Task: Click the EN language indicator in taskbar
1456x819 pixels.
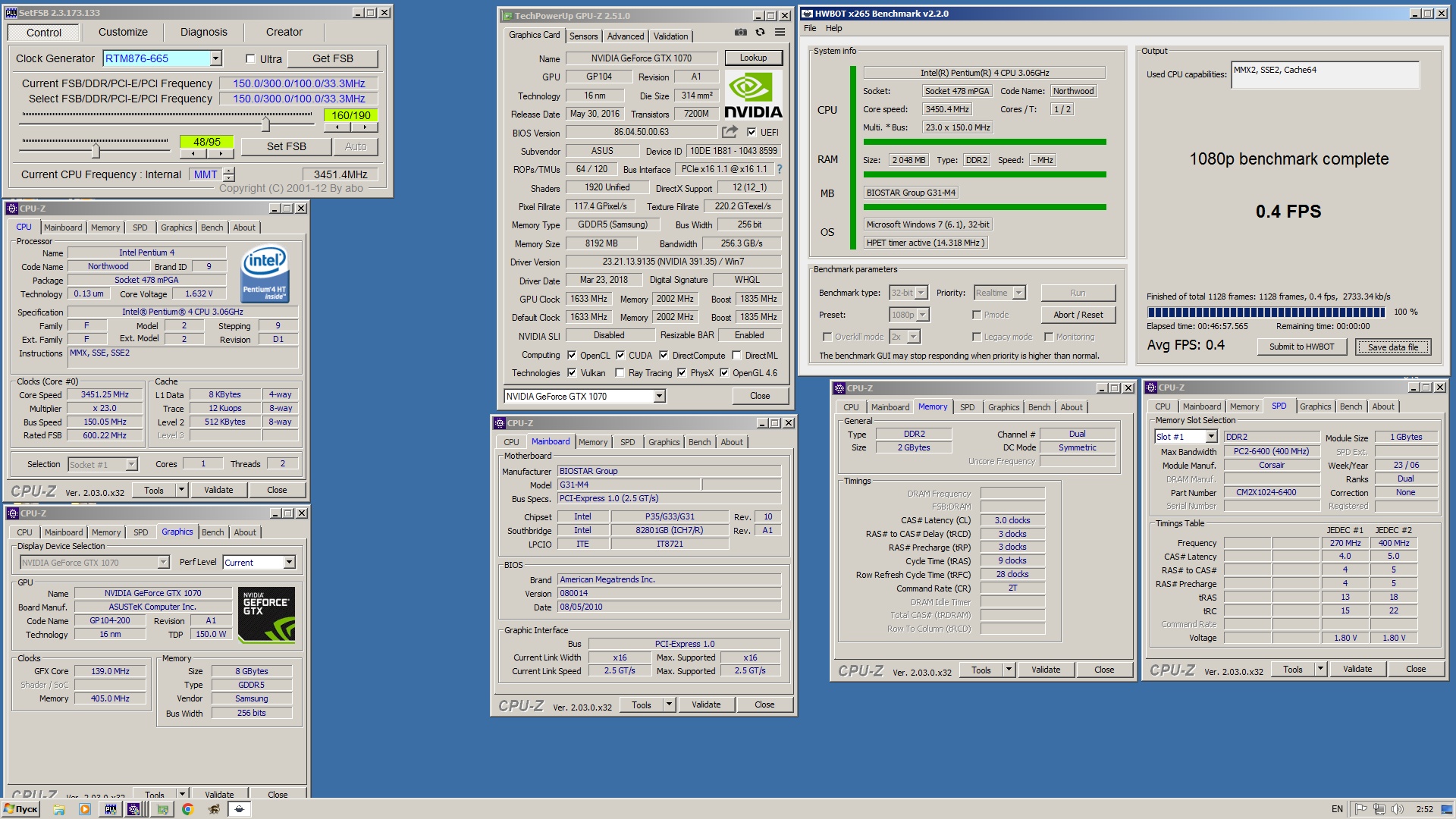Action: 1337,809
